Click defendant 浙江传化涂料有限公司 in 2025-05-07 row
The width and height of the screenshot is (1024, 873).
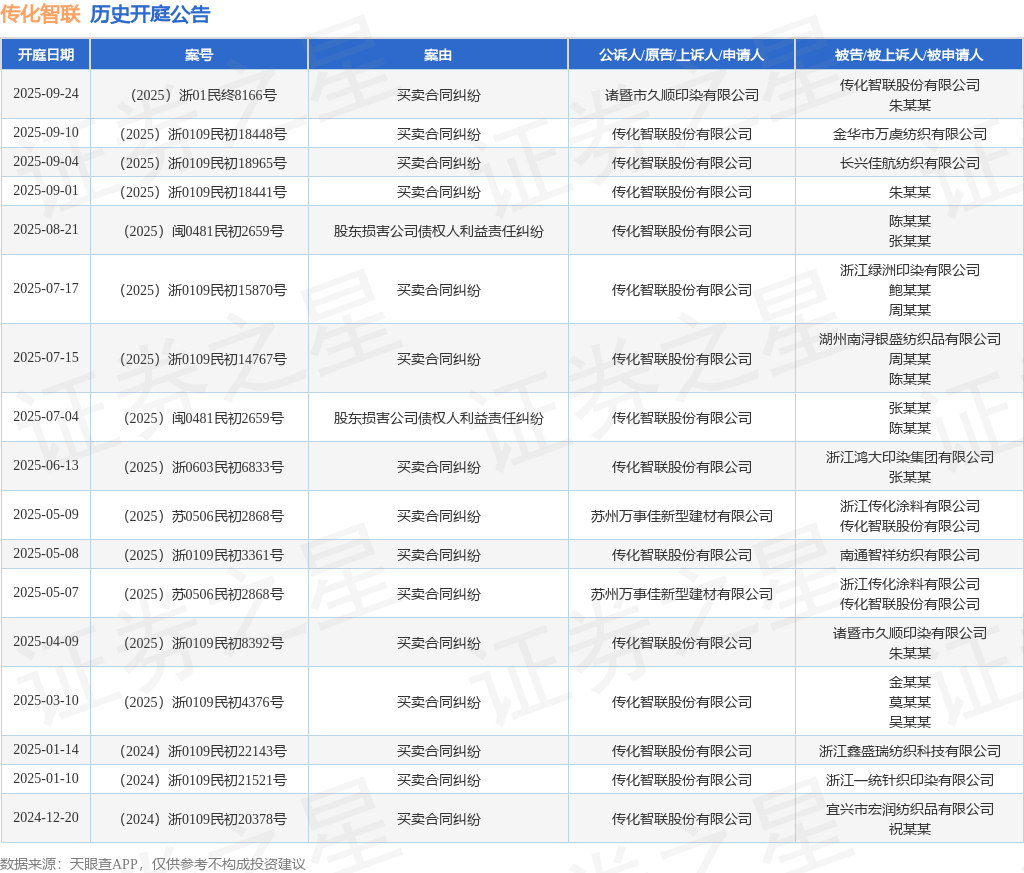910,584
